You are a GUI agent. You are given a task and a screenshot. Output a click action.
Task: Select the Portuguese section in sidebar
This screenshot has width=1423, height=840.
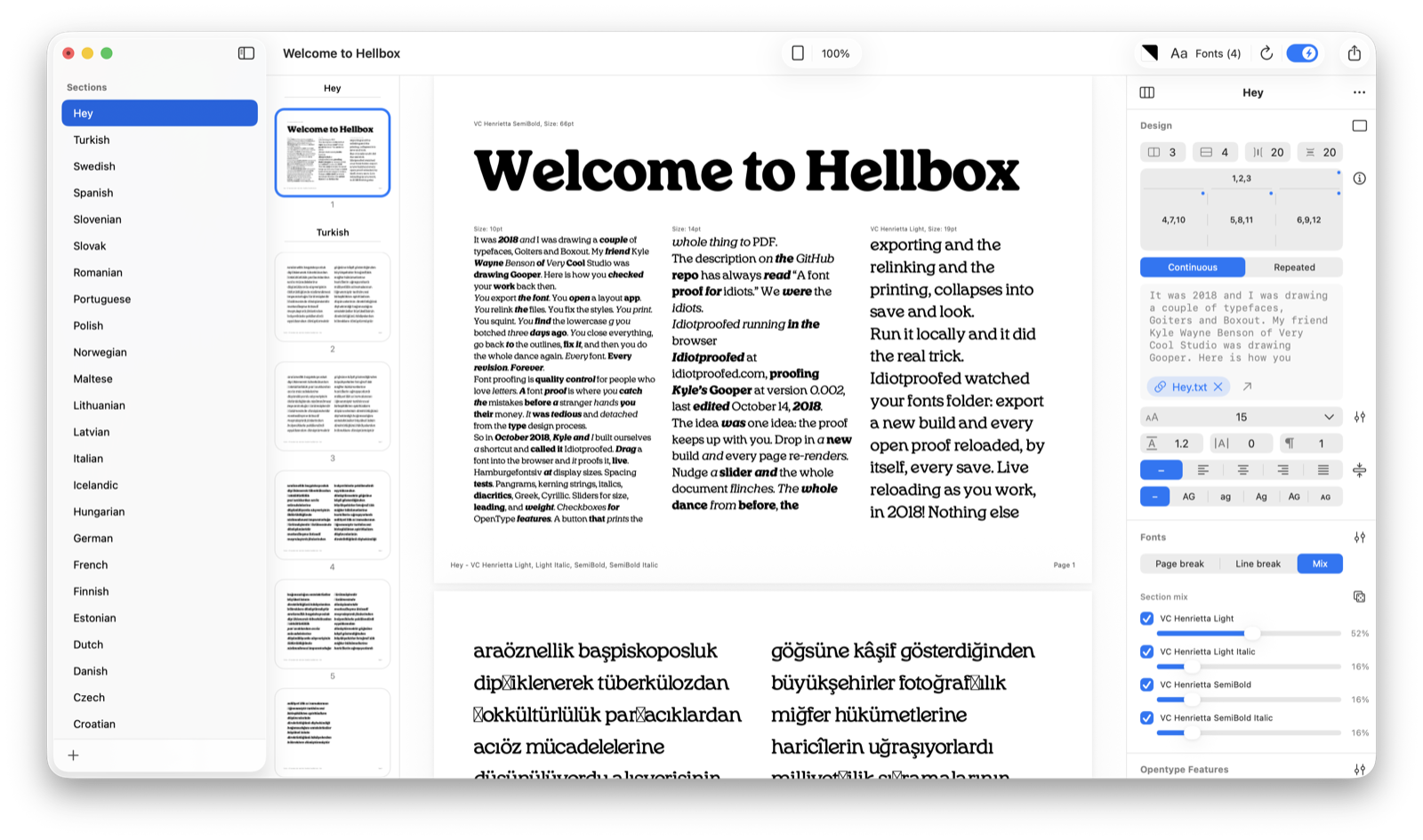click(x=159, y=299)
